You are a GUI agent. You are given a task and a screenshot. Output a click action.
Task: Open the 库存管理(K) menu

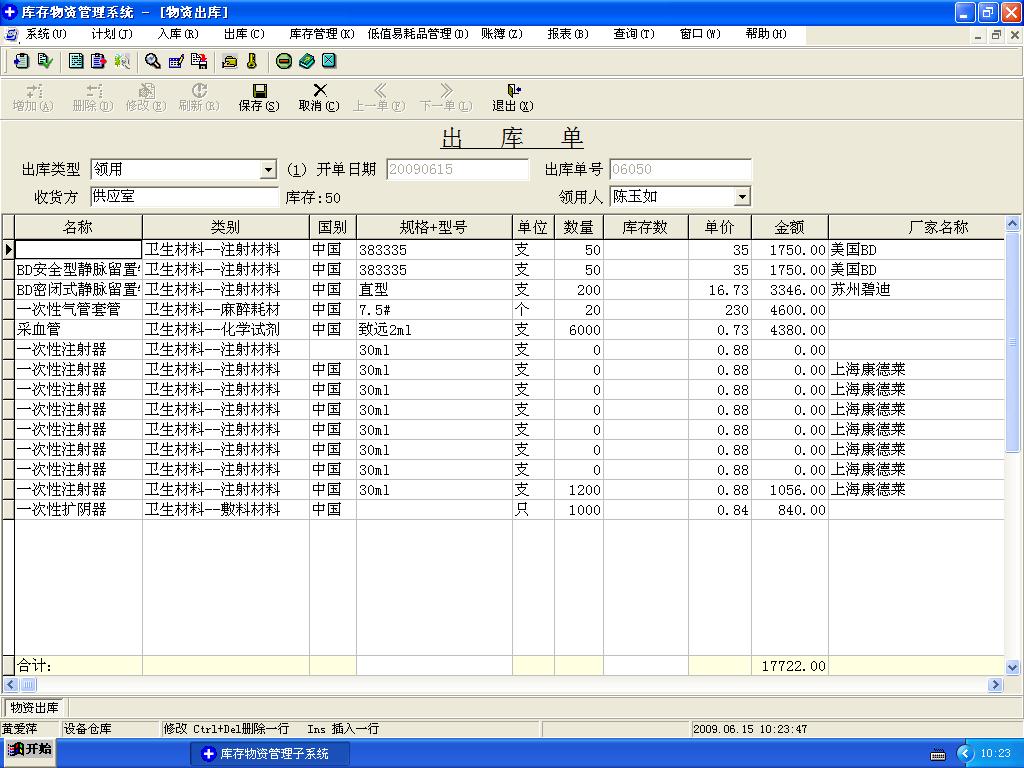(x=322, y=34)
